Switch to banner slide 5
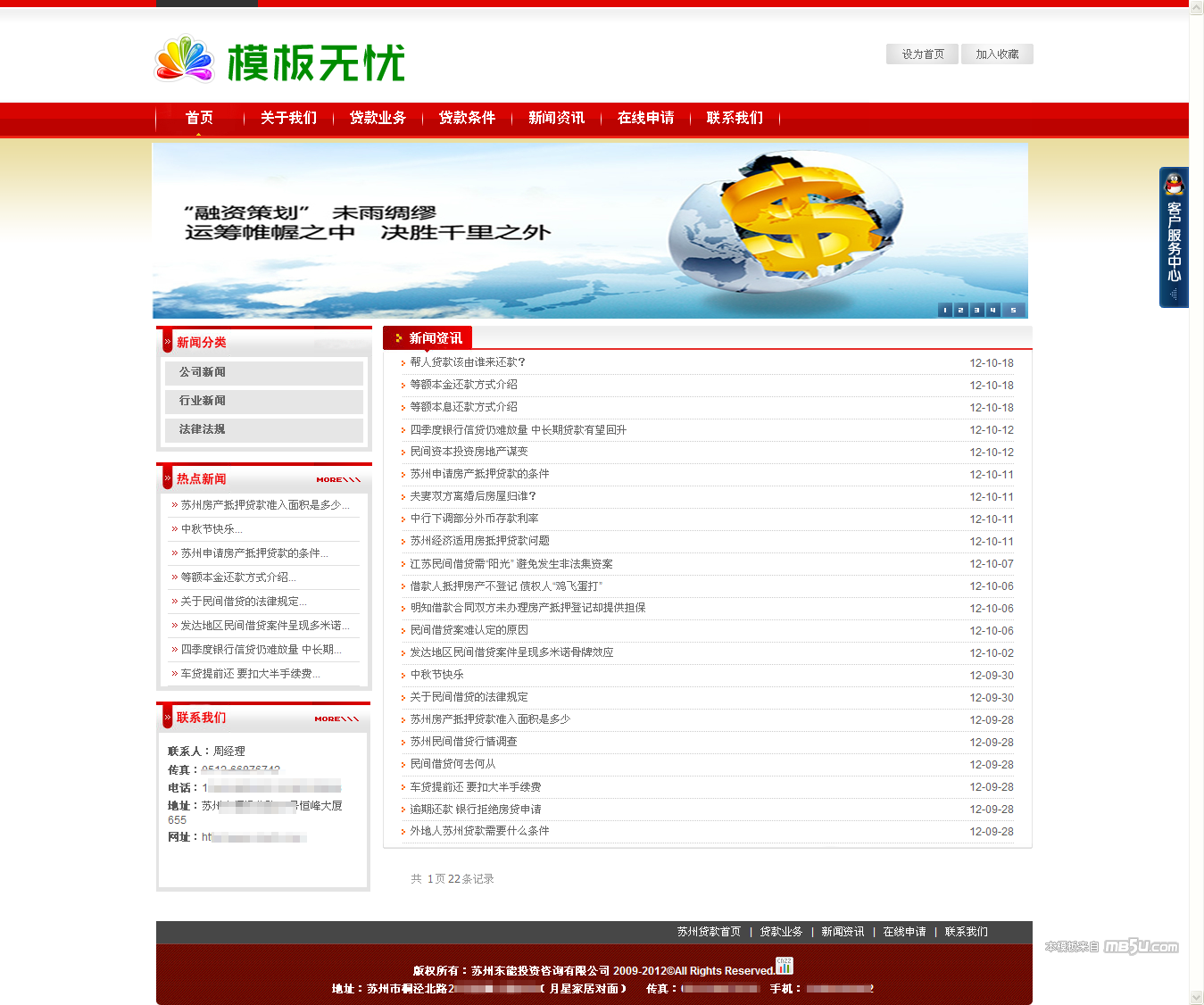Image resolution: width=1204 pixels, height=1005 pixels. point(1013,310)
